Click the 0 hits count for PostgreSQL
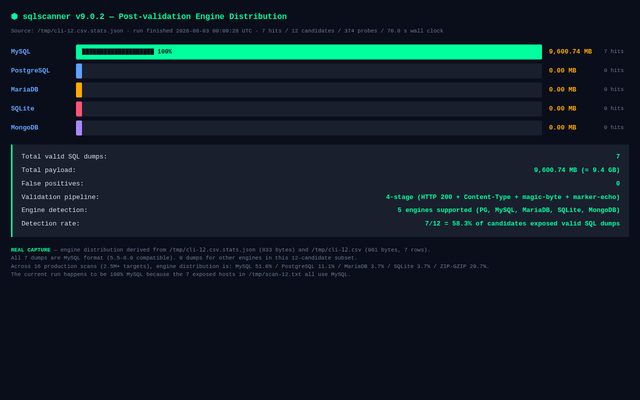Screen dimensions: 640x400 613,71
